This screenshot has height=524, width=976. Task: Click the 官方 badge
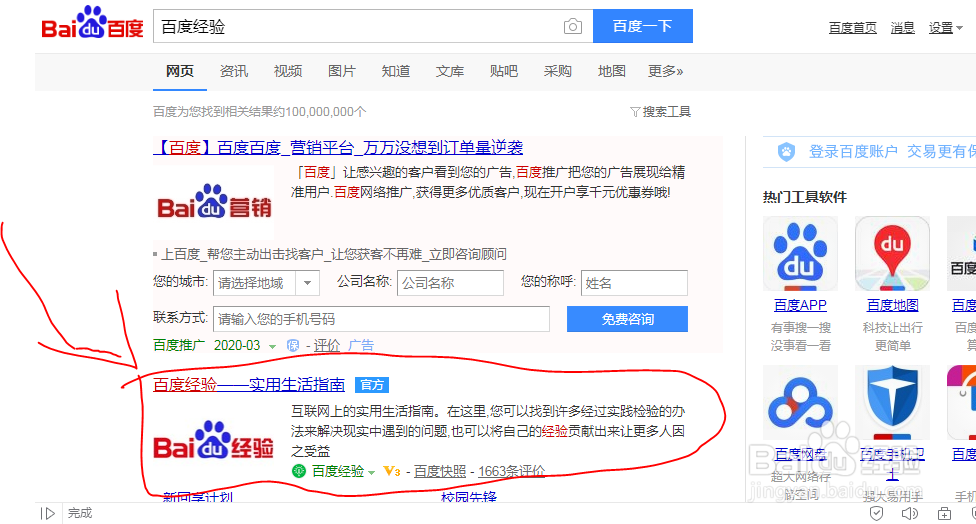(372, 385)
